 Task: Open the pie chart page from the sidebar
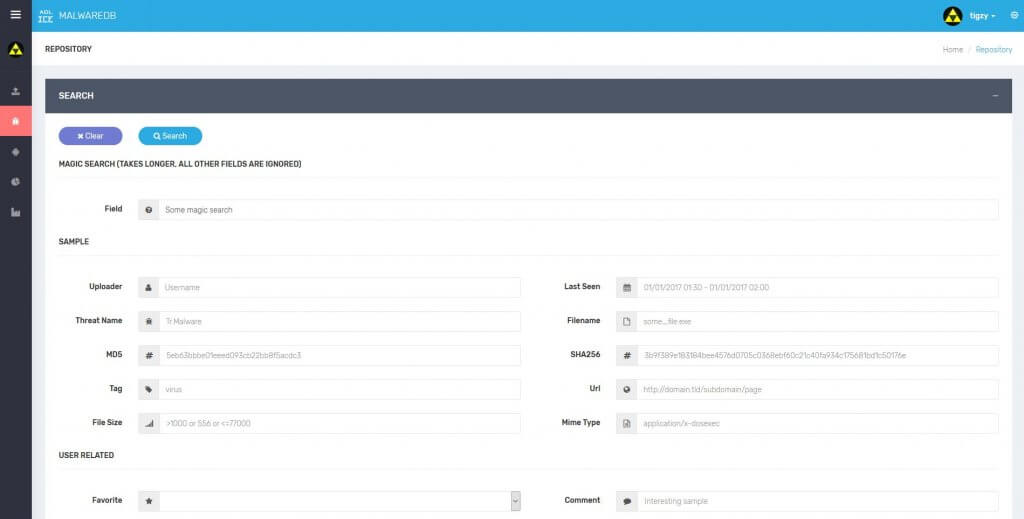point(15,182)
